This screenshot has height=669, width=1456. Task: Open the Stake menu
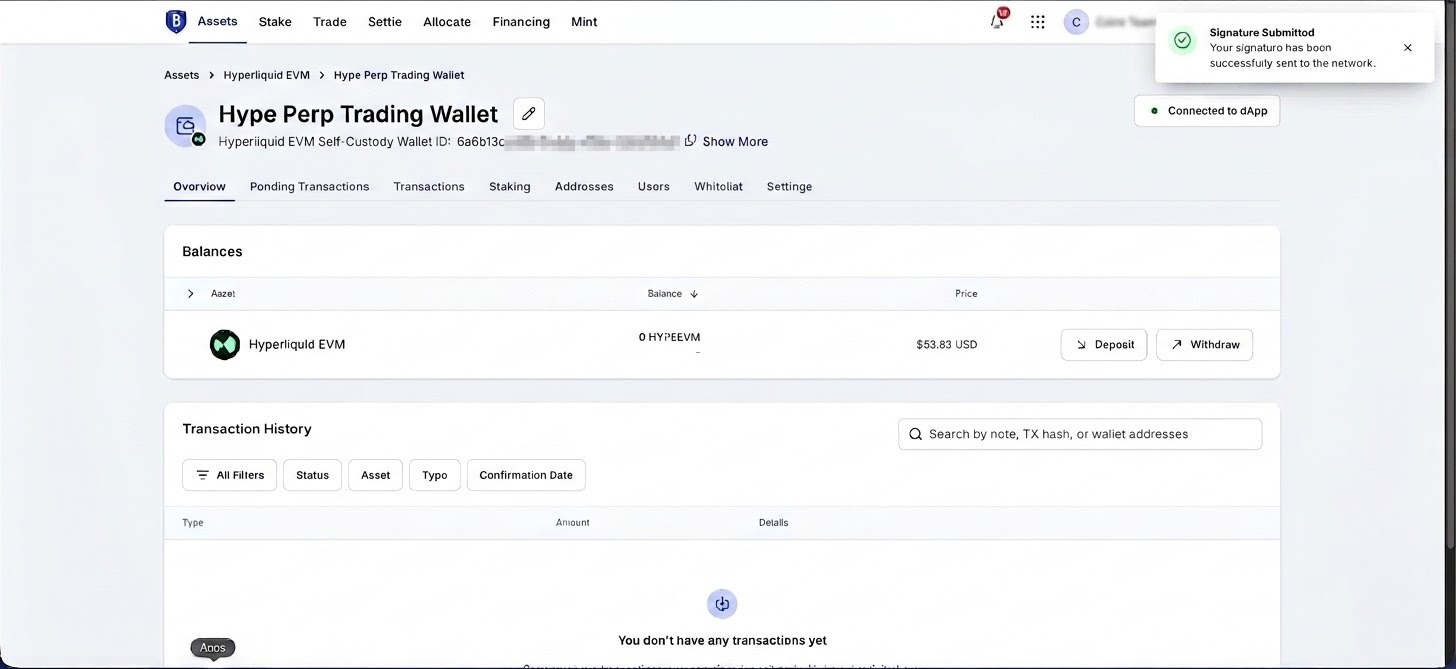275,22
